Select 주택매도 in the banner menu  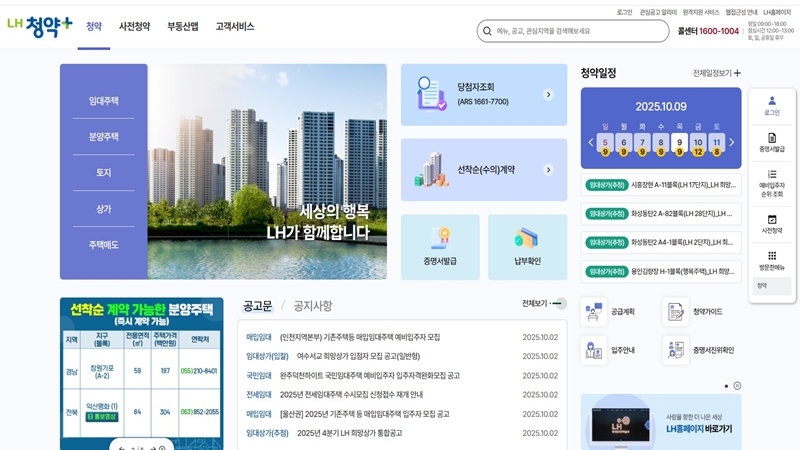point(104,245)
